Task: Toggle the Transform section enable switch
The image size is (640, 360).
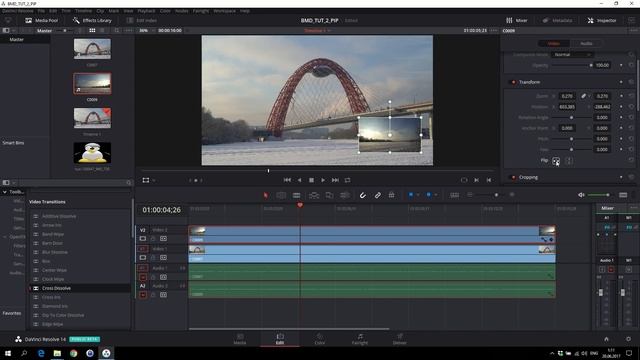Action: [x=513, y=82]
